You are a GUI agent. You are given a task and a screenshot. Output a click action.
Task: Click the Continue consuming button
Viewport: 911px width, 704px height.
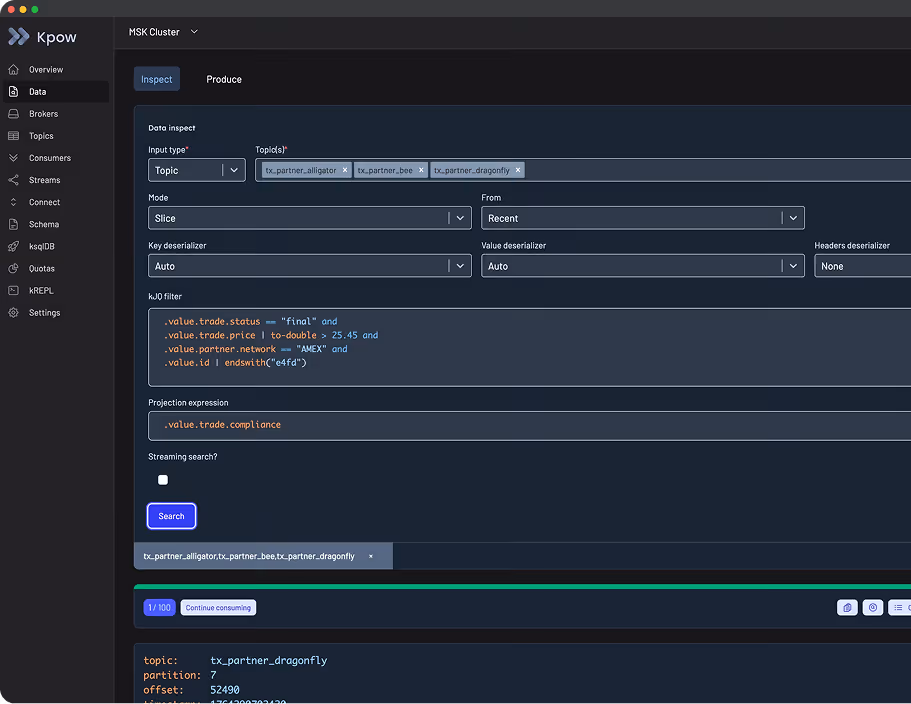(218, 608)
